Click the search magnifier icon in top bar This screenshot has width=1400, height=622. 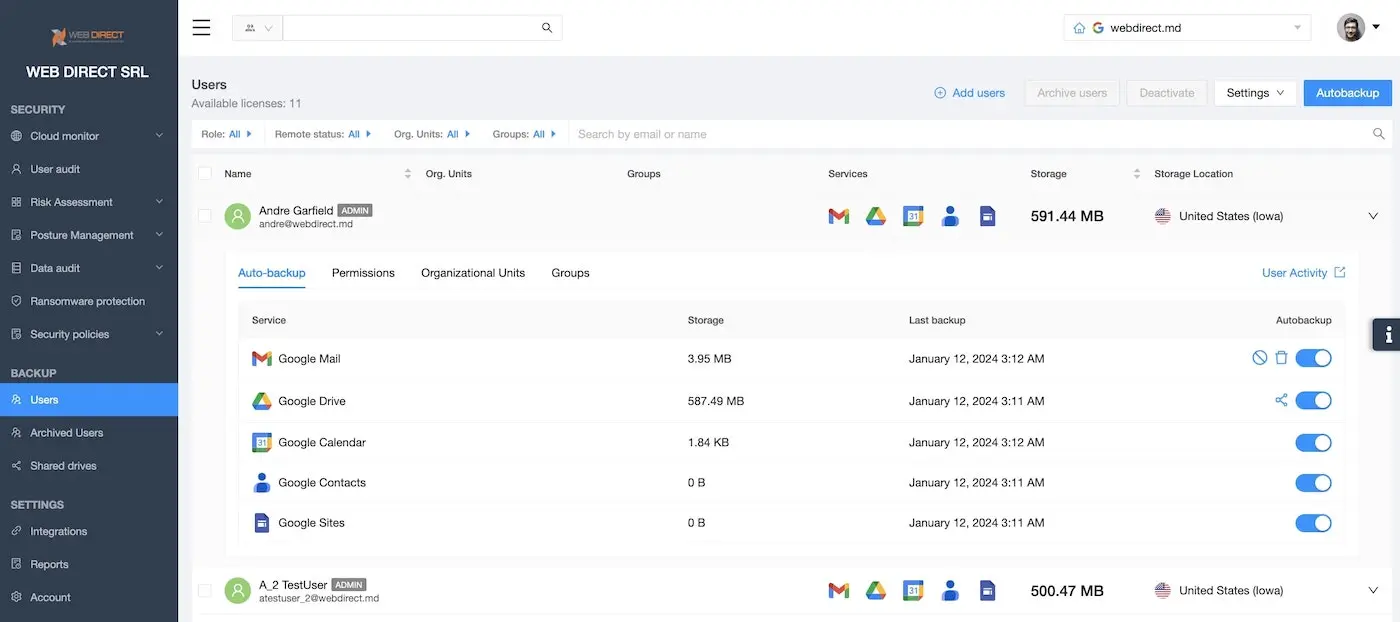click(x=547, y=28)
